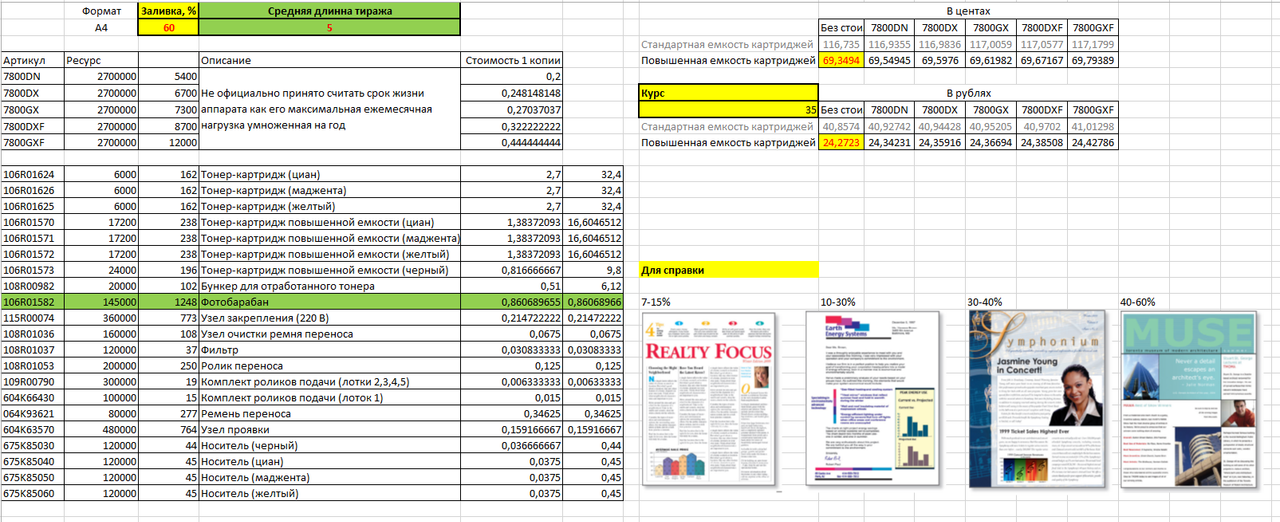
Task: Select the value 6,12 in waste bin row
Action: pyautogui.click(x=594, y=284)
